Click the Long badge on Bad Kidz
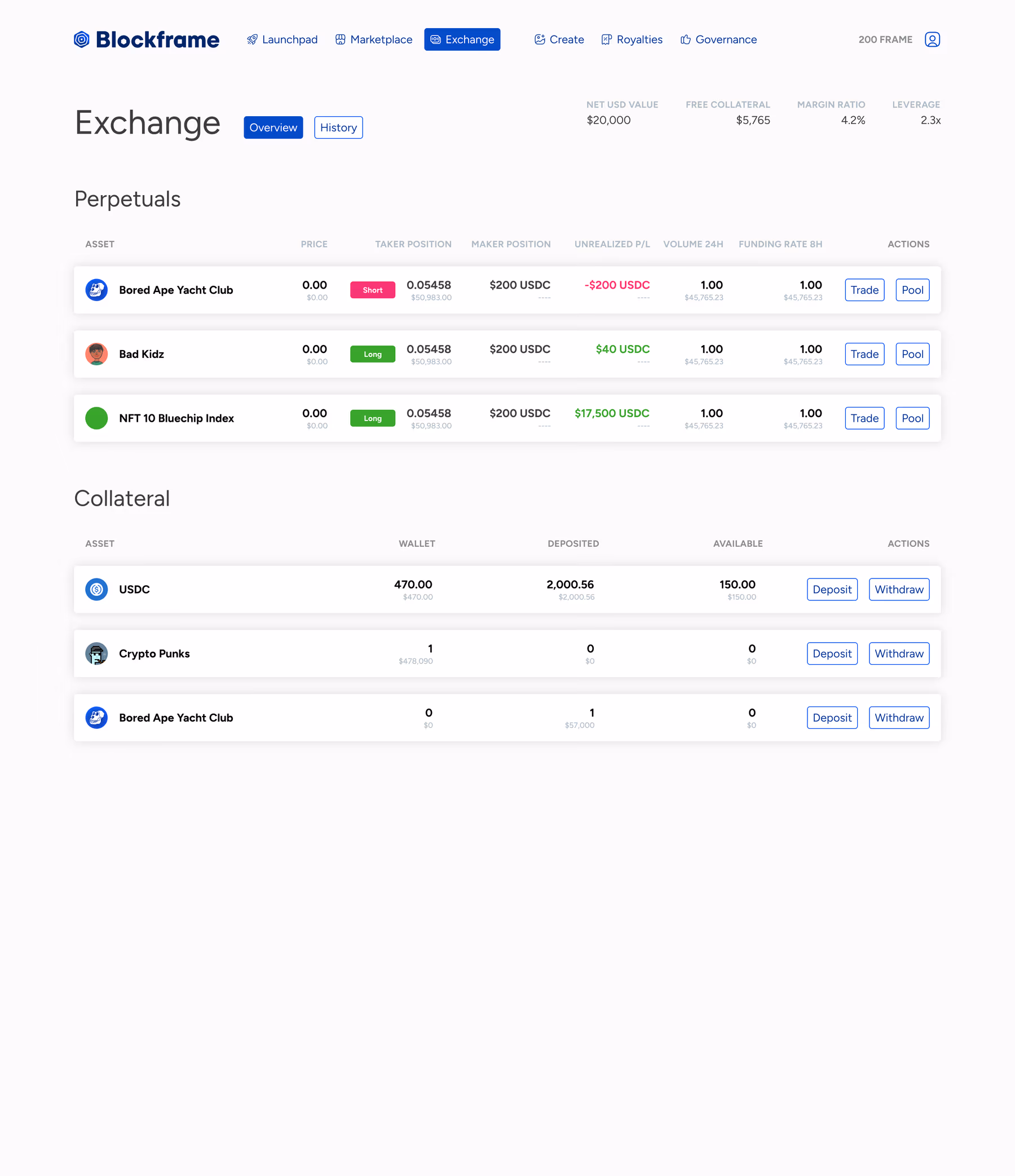Screen dimensions: 1015x1176 coord(372,353)
